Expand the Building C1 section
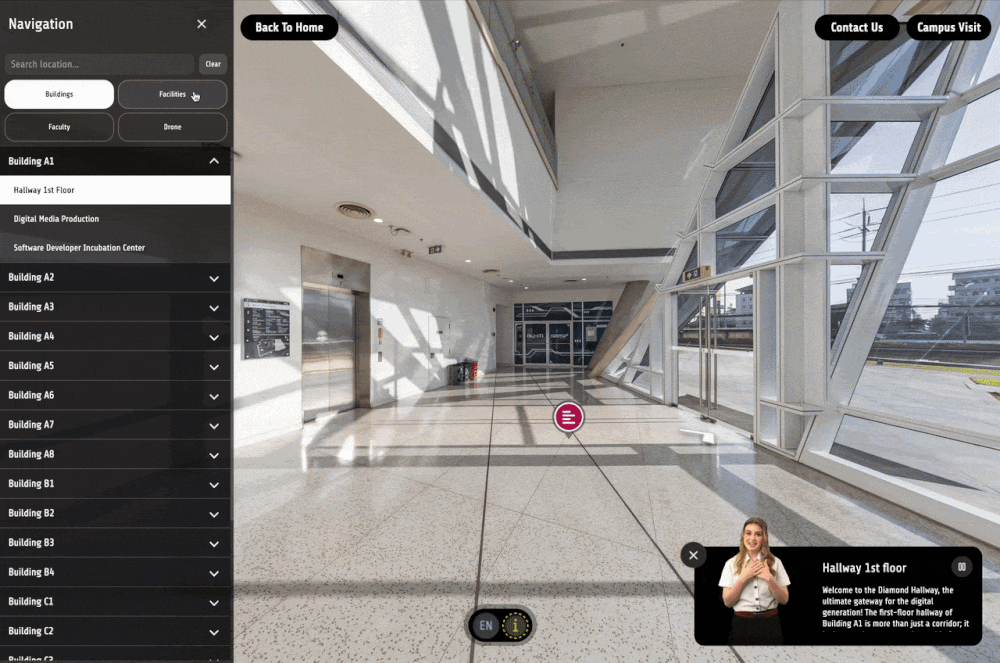The height and width of the screenshot is (663, 1000). (115, 601)
